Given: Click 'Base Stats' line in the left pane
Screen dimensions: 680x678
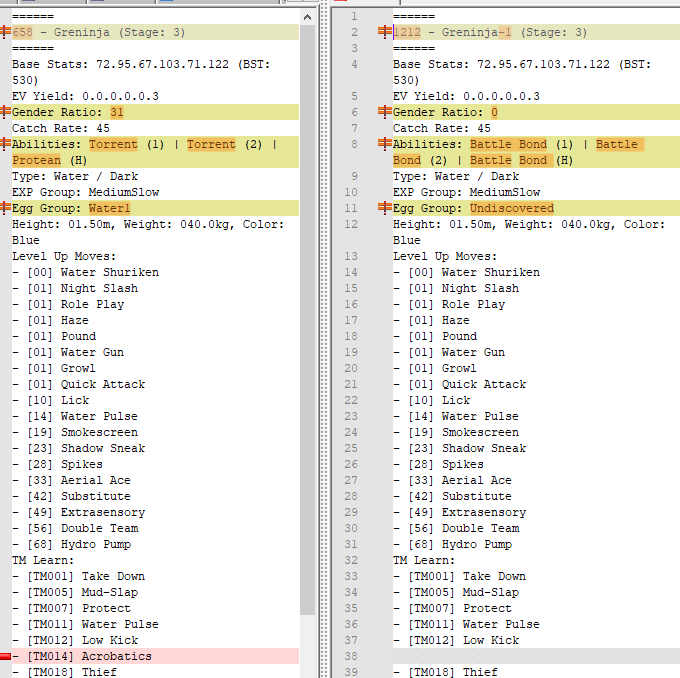Looking at the screenshot, I should pyautogui.click(x=141, y=72).
